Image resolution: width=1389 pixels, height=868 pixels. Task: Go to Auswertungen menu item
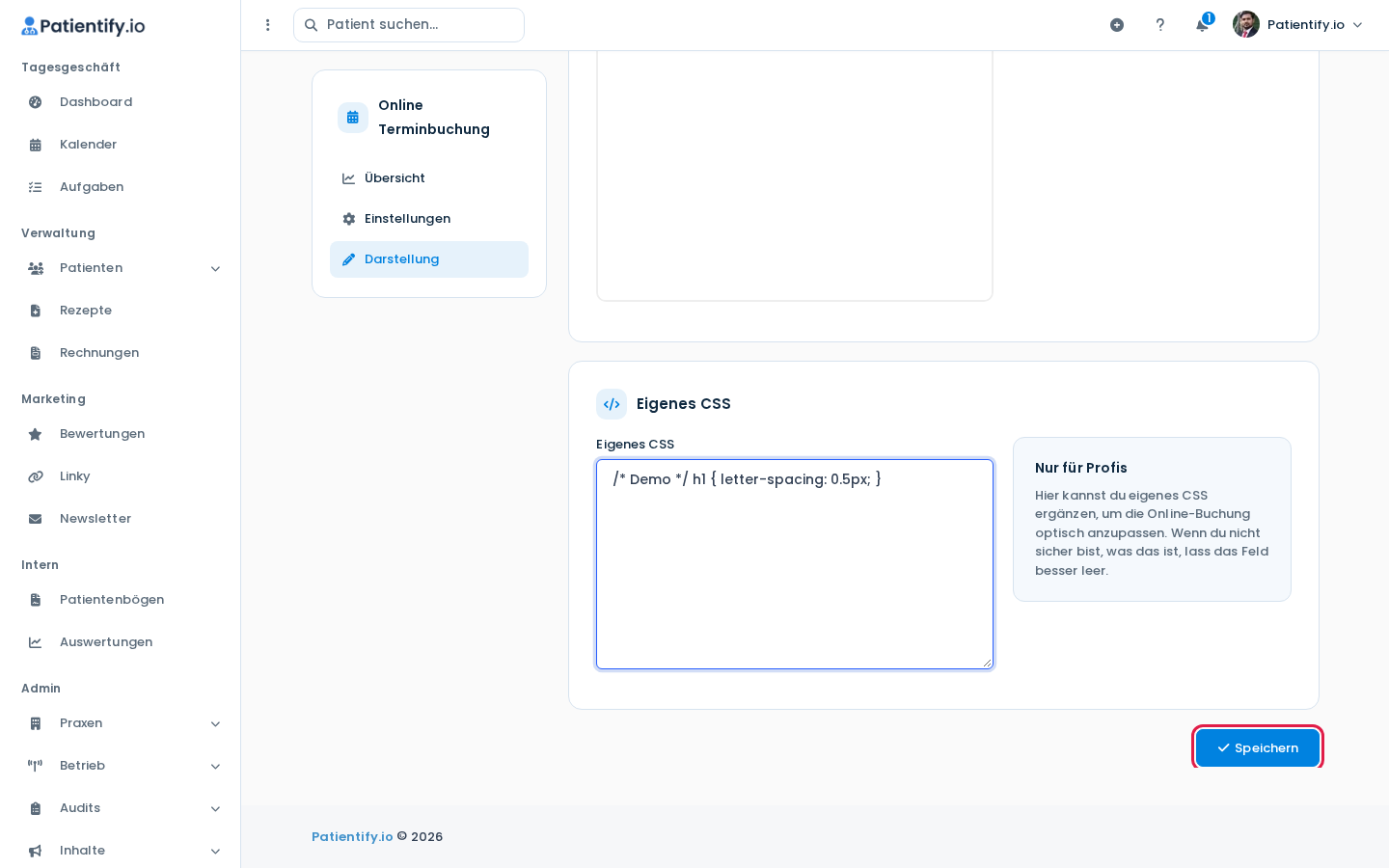tap(121, 642)
